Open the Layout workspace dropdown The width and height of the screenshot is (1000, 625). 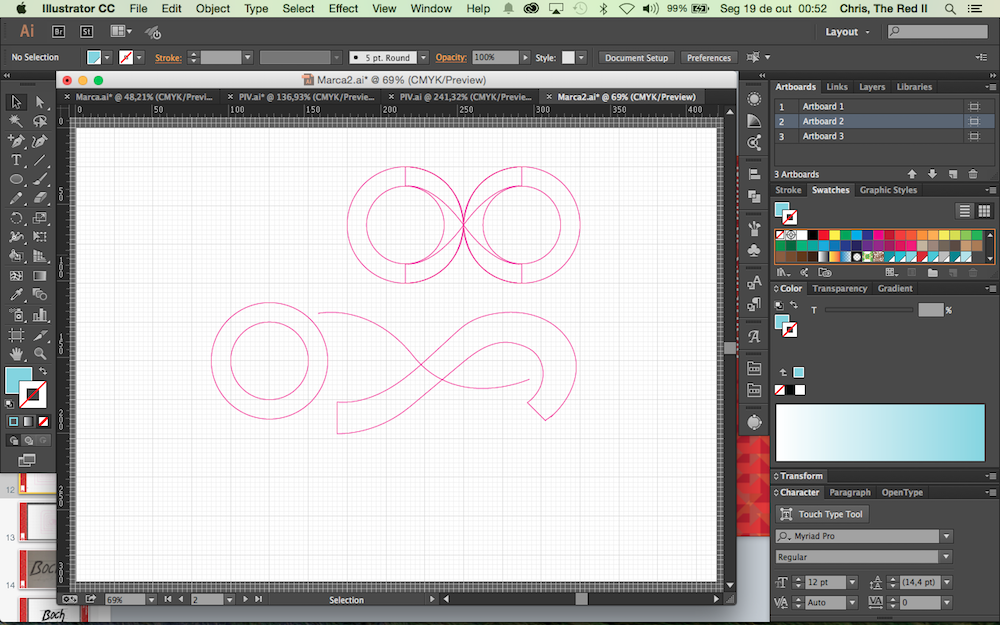coord(848,32)
